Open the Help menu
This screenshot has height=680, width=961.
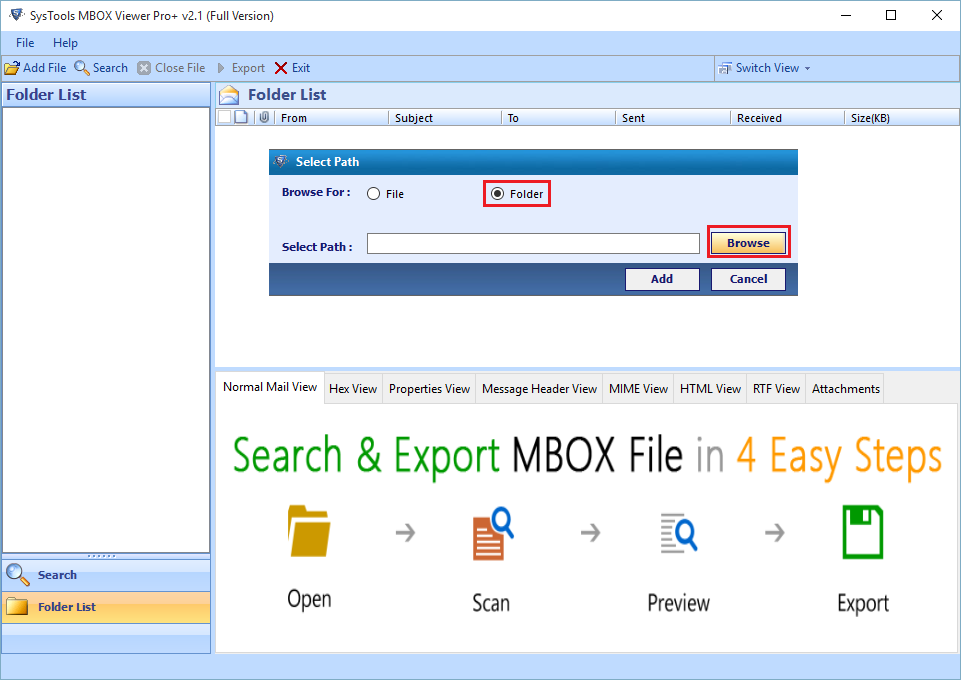65,43
